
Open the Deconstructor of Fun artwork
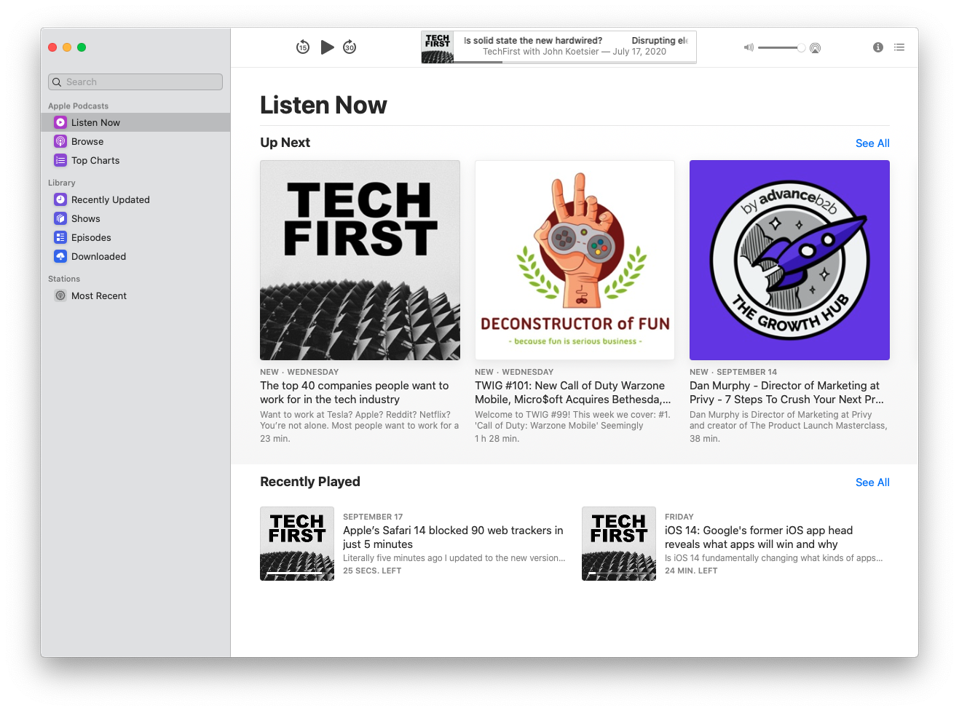point(575,260)
